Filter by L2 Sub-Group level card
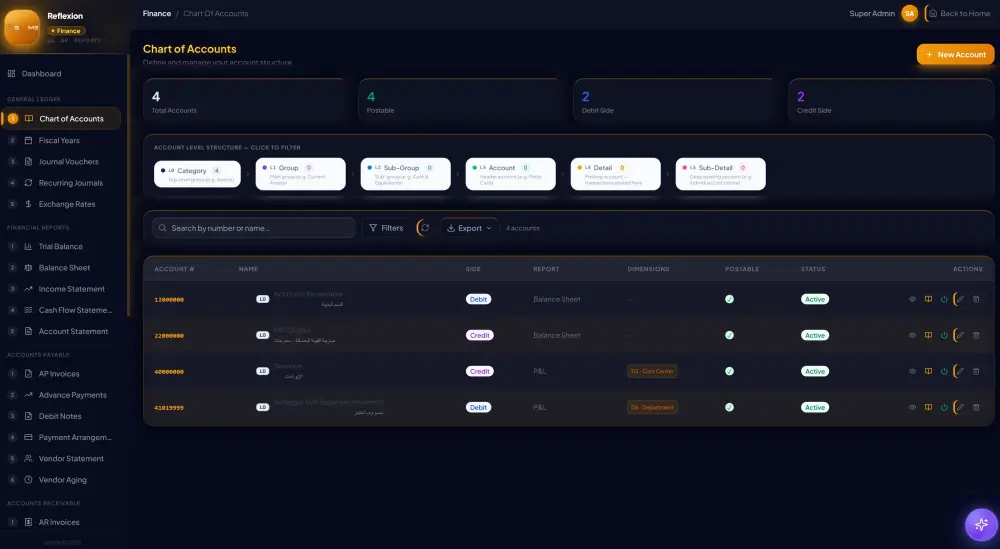 click(406, 174)
